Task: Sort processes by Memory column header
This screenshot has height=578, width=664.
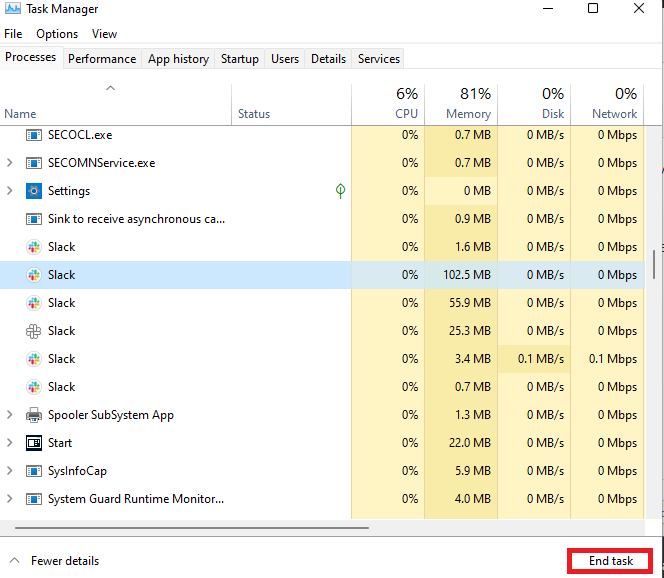Action: (x=468, y=103)
